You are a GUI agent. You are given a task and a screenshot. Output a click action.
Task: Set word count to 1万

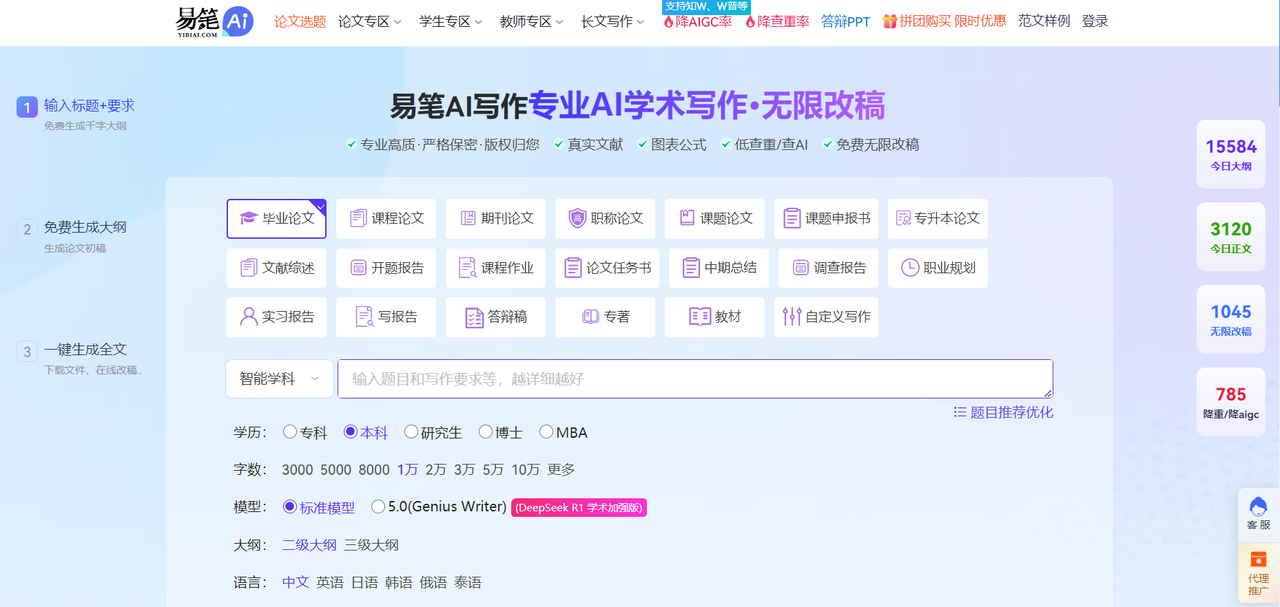click(407, 470)
